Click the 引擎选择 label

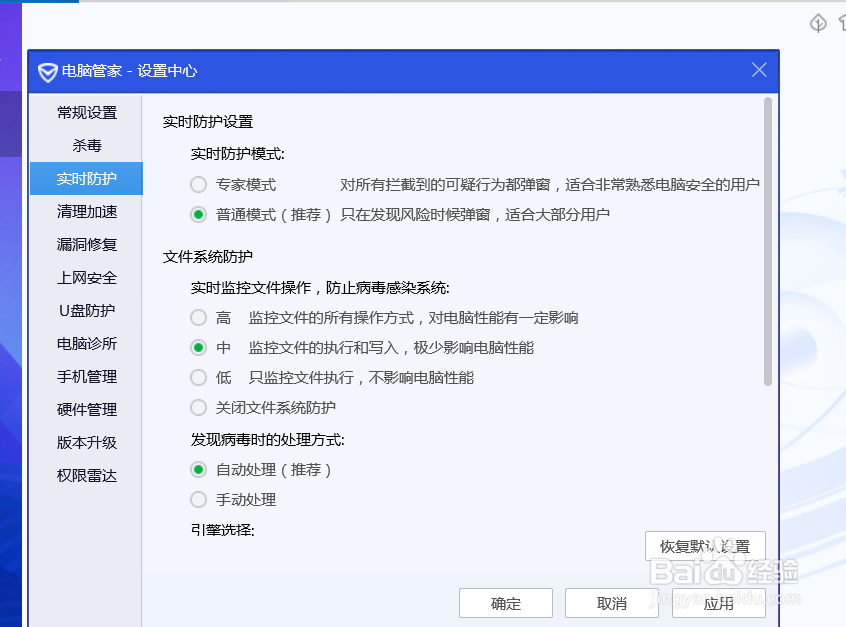click(222, 530)
